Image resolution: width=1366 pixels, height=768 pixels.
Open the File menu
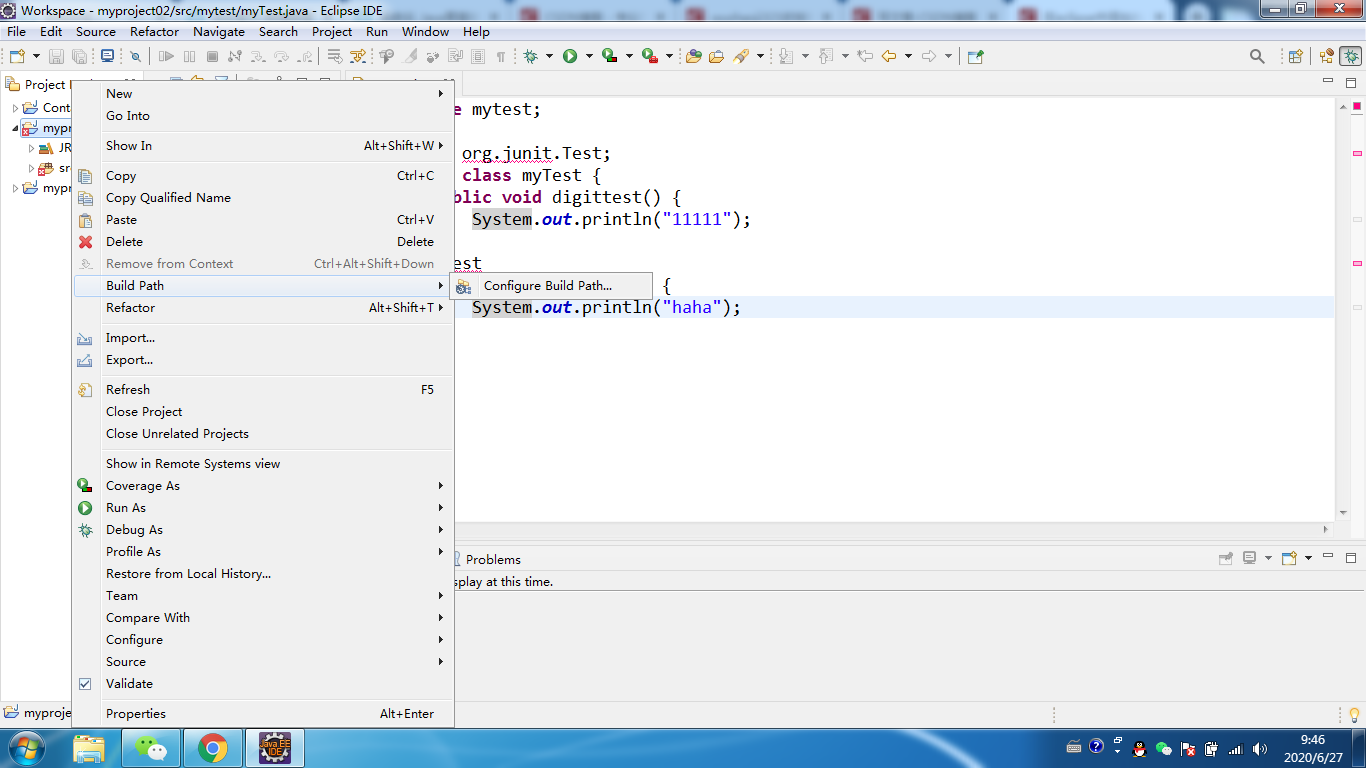click(x=17, y=31)
